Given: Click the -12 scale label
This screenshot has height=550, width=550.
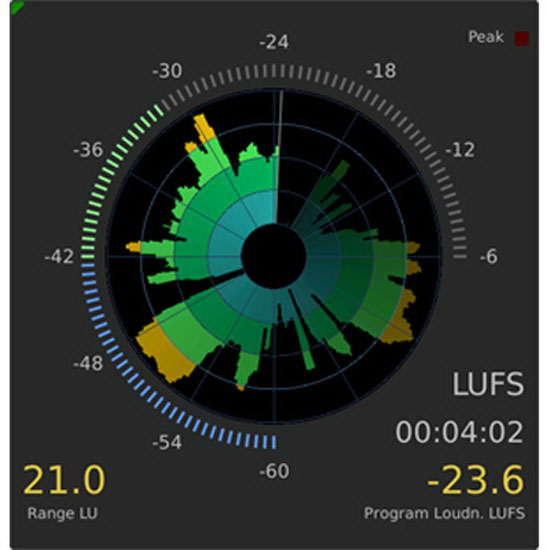Looking at the screenshot, I should pyautogui.click(x=460, y=150).
